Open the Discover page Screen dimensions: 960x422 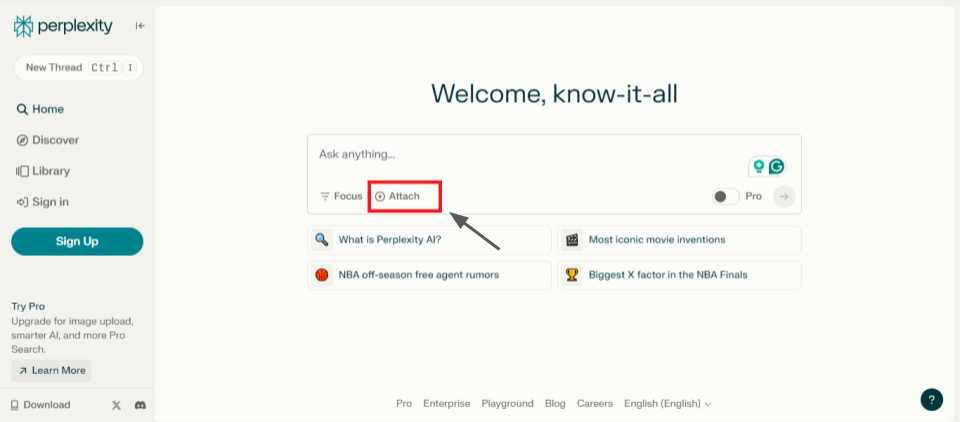(x=48, y=140)
